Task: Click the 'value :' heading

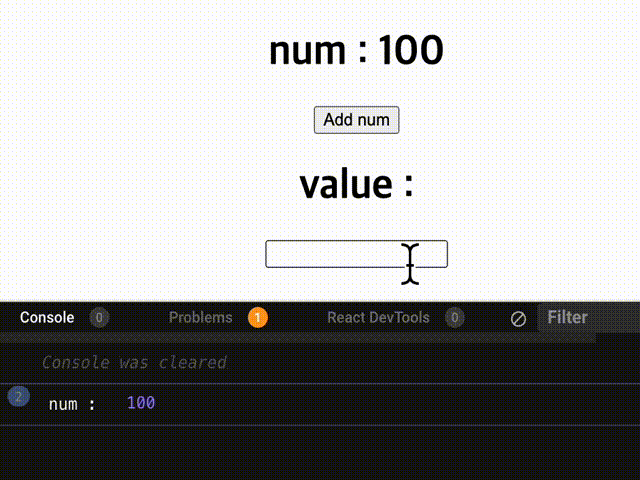Action: (x=356, y=184)
